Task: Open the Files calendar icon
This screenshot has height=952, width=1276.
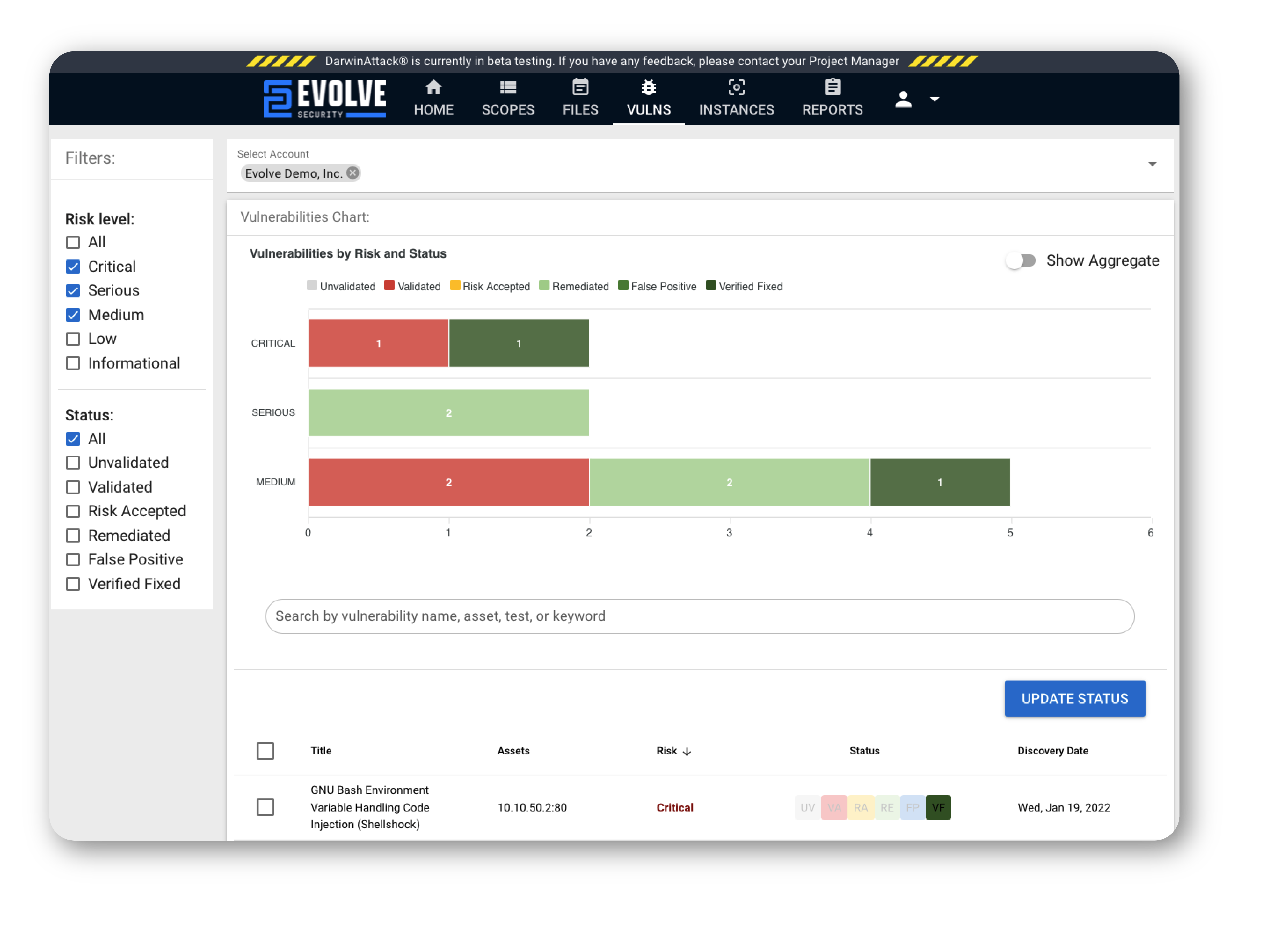Action: click(580, 87)
